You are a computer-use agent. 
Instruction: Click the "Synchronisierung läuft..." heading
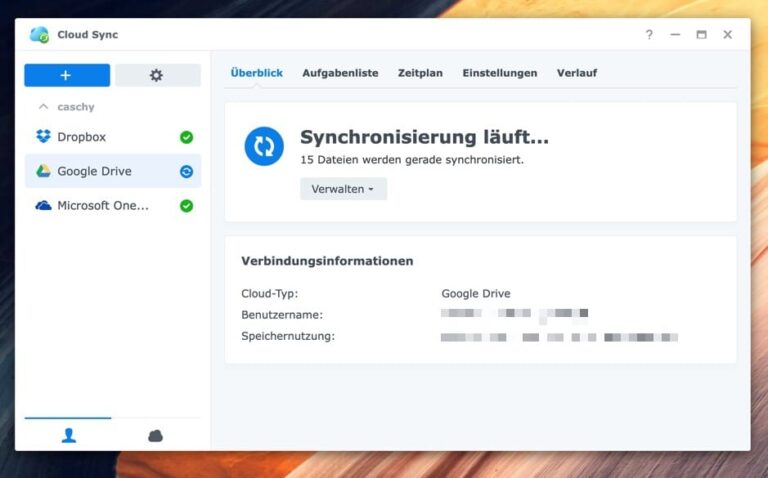(424, 137)
